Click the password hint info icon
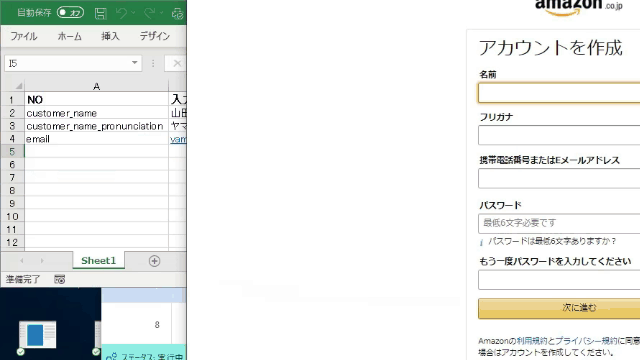 click(x=481, y=242)
